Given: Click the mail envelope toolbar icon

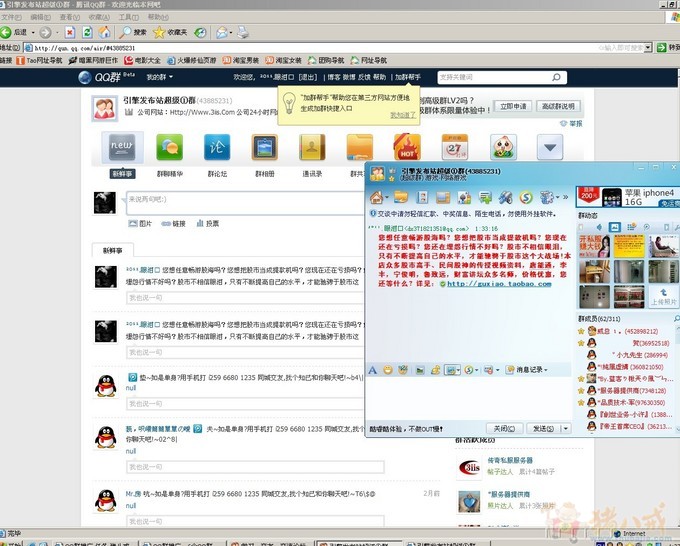Looking at the screenshot, I should coord(222,33).
